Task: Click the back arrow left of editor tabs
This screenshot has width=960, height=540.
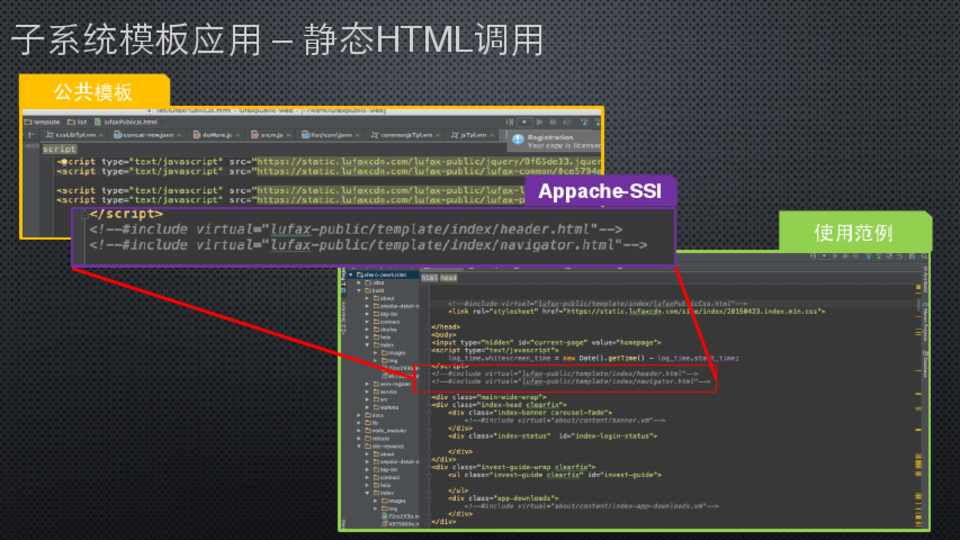Action: coord(31,134)
